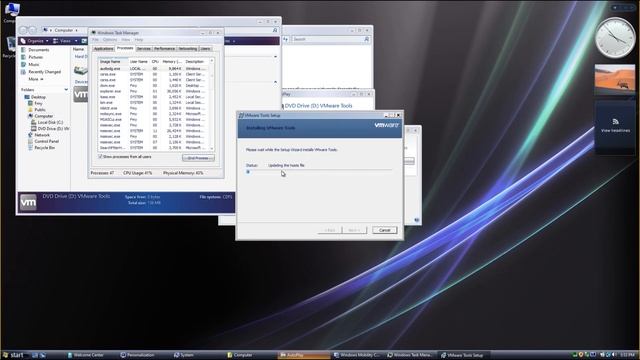Select the dwm.exe process row
The height and width of the screenshot is (360, 640).
click(x=153, y=86)
